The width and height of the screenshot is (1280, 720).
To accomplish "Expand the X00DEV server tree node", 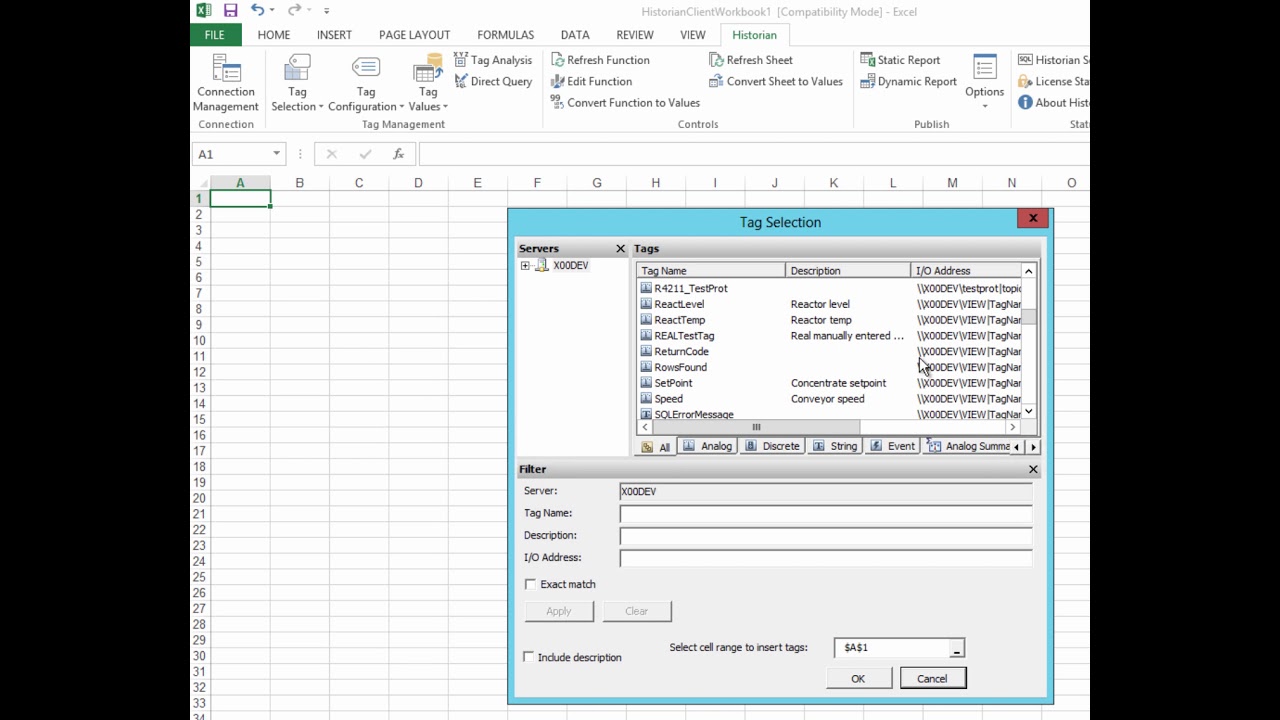I will (525, 266).
